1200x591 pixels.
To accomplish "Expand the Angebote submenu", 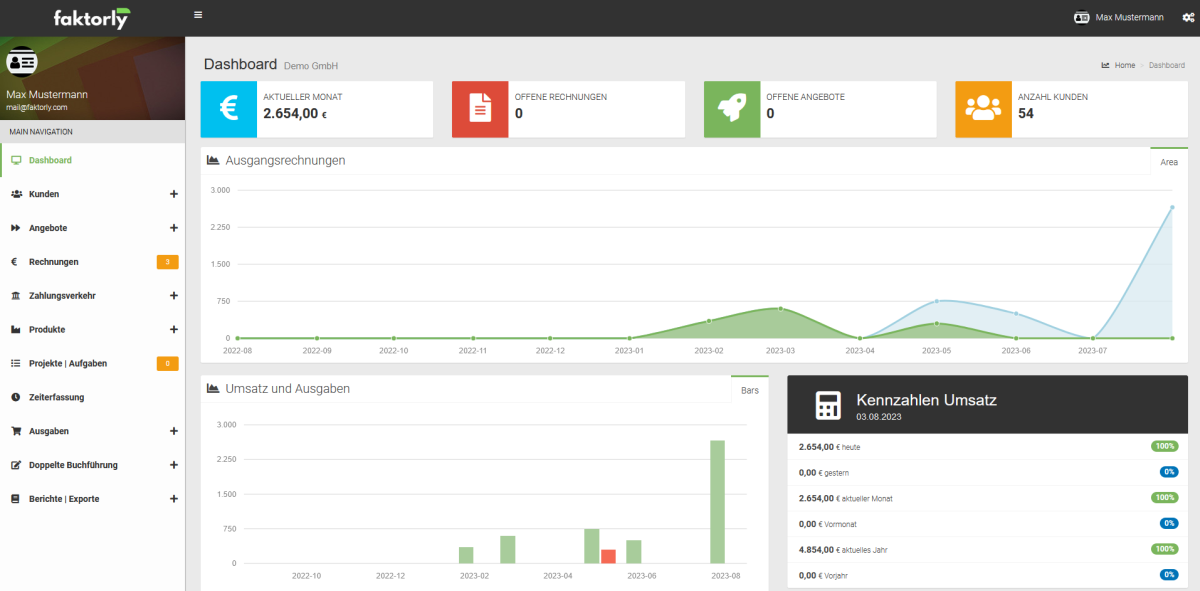I will [173, 228].
